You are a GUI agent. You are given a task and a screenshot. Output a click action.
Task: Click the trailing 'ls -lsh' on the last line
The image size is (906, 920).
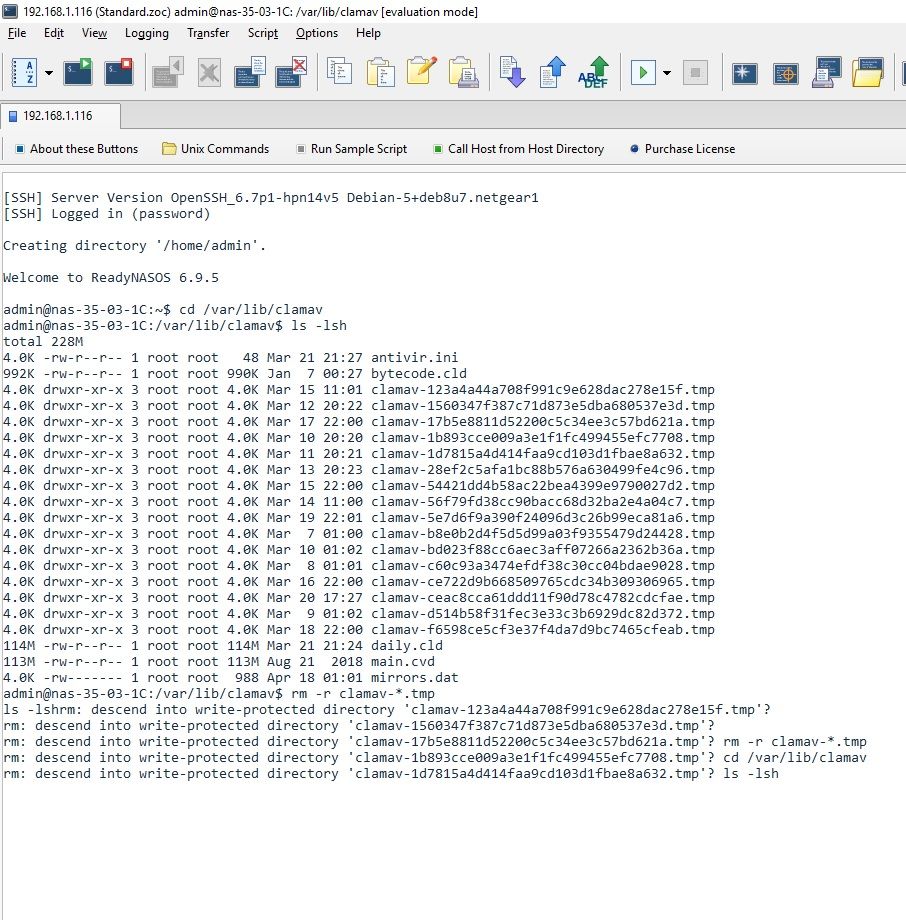[x=751, y=773]
